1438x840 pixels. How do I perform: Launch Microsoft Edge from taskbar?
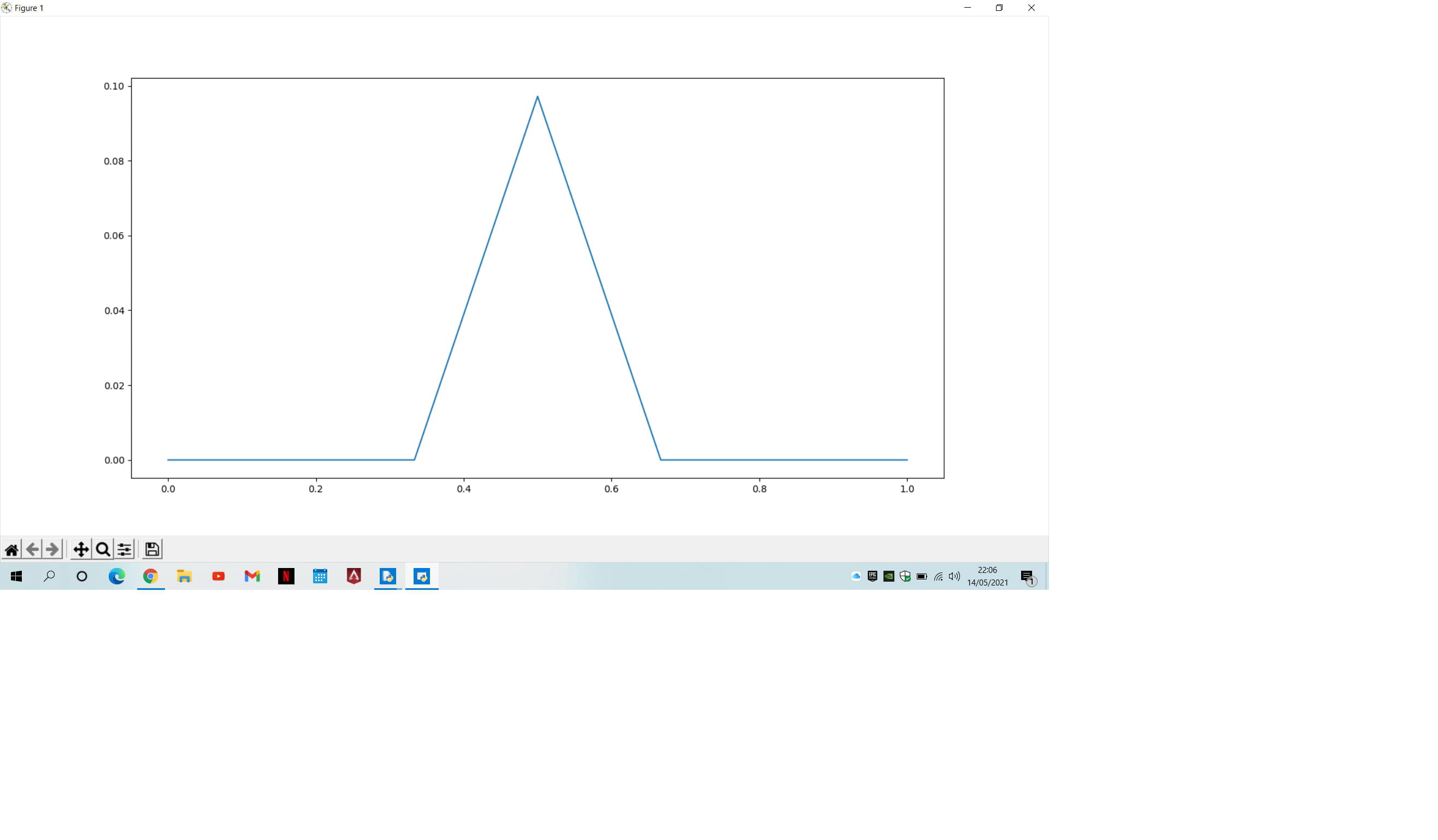pos(117,577)
